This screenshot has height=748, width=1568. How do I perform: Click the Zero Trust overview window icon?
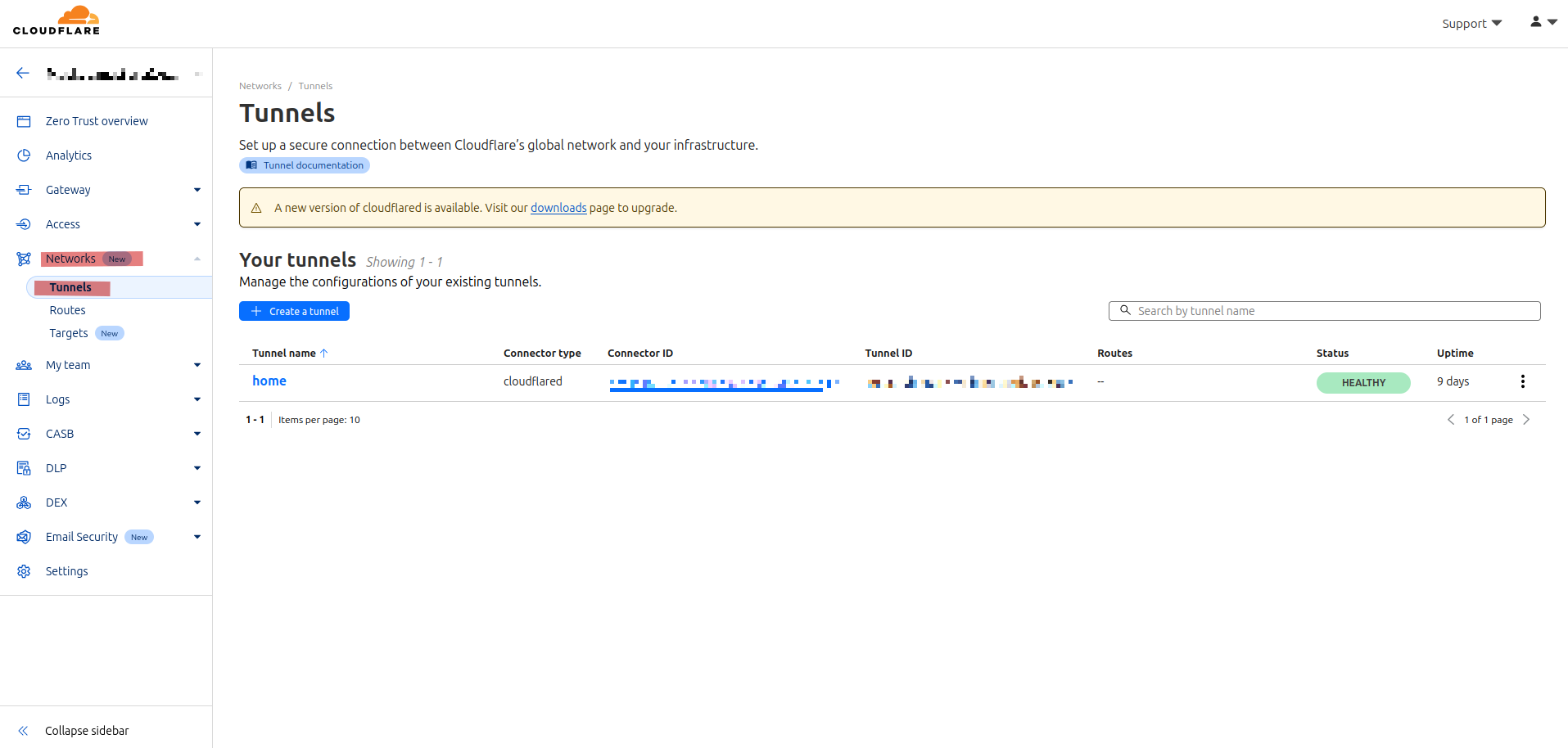point(24,121)
